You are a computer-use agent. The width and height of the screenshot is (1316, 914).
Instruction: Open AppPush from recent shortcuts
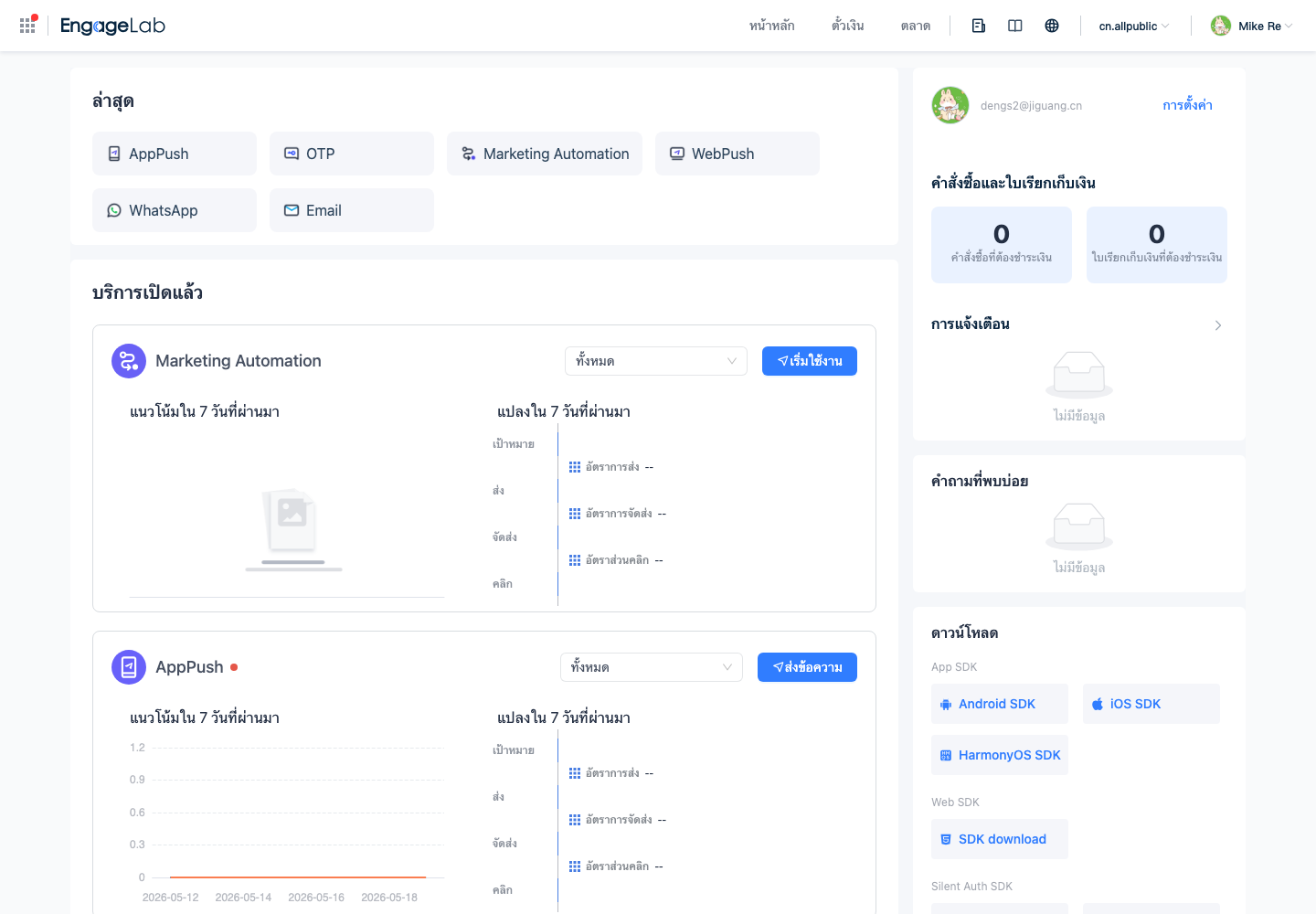pyautogui.click(x=175, y=154)
